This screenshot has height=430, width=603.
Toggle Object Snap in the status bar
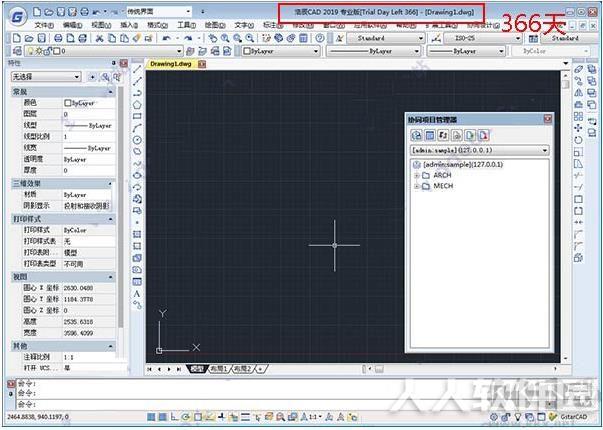point(198,417)
